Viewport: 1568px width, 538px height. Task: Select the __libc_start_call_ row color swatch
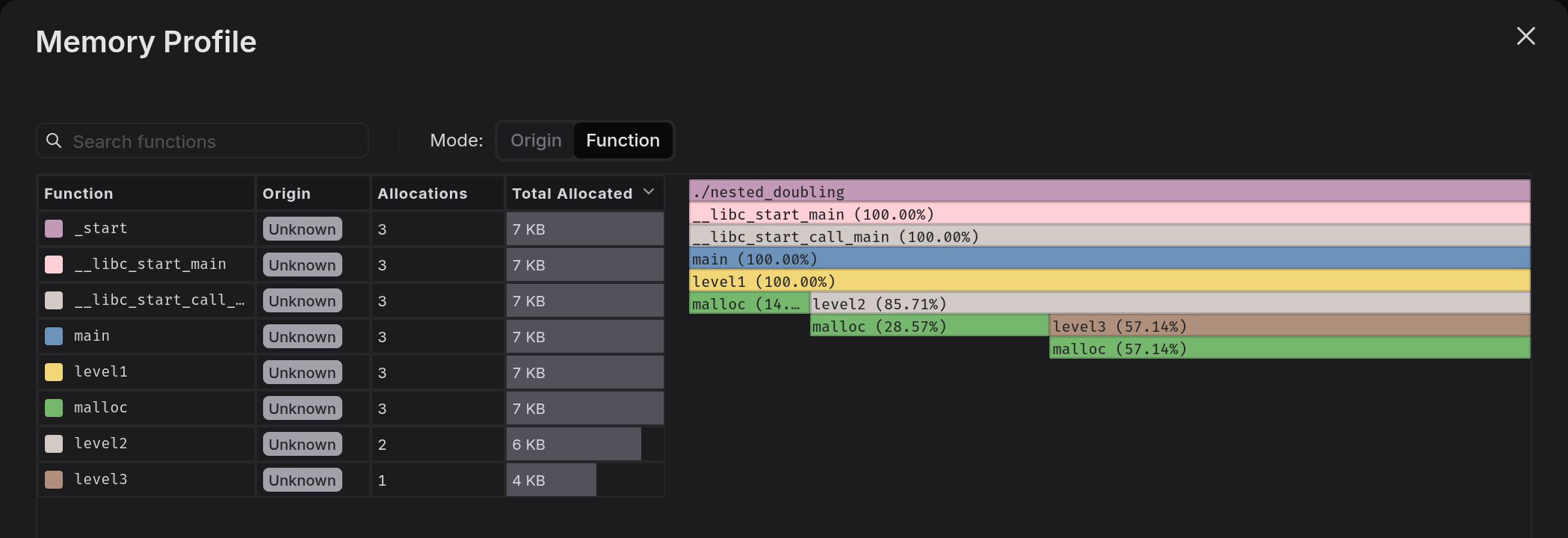(x=54, y=300)
